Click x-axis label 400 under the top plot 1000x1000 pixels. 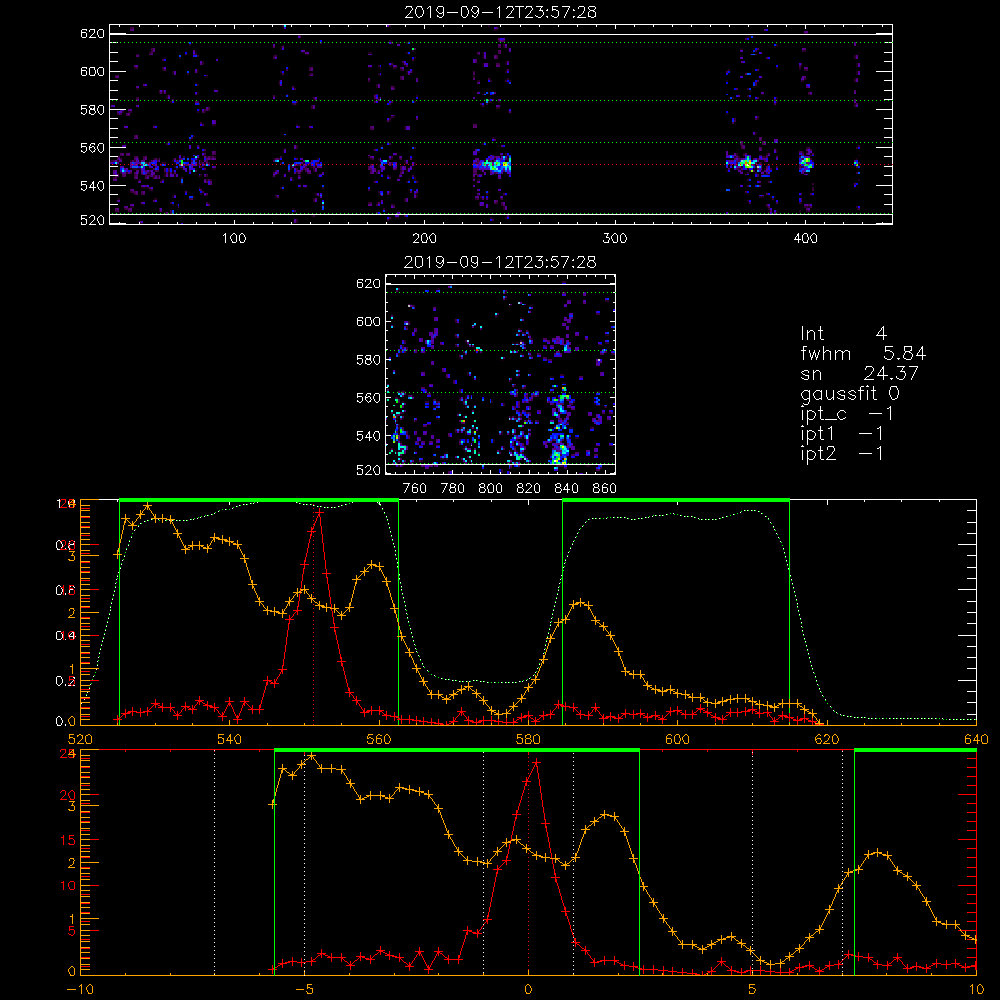pyautogui.click(x=805, y=239)
